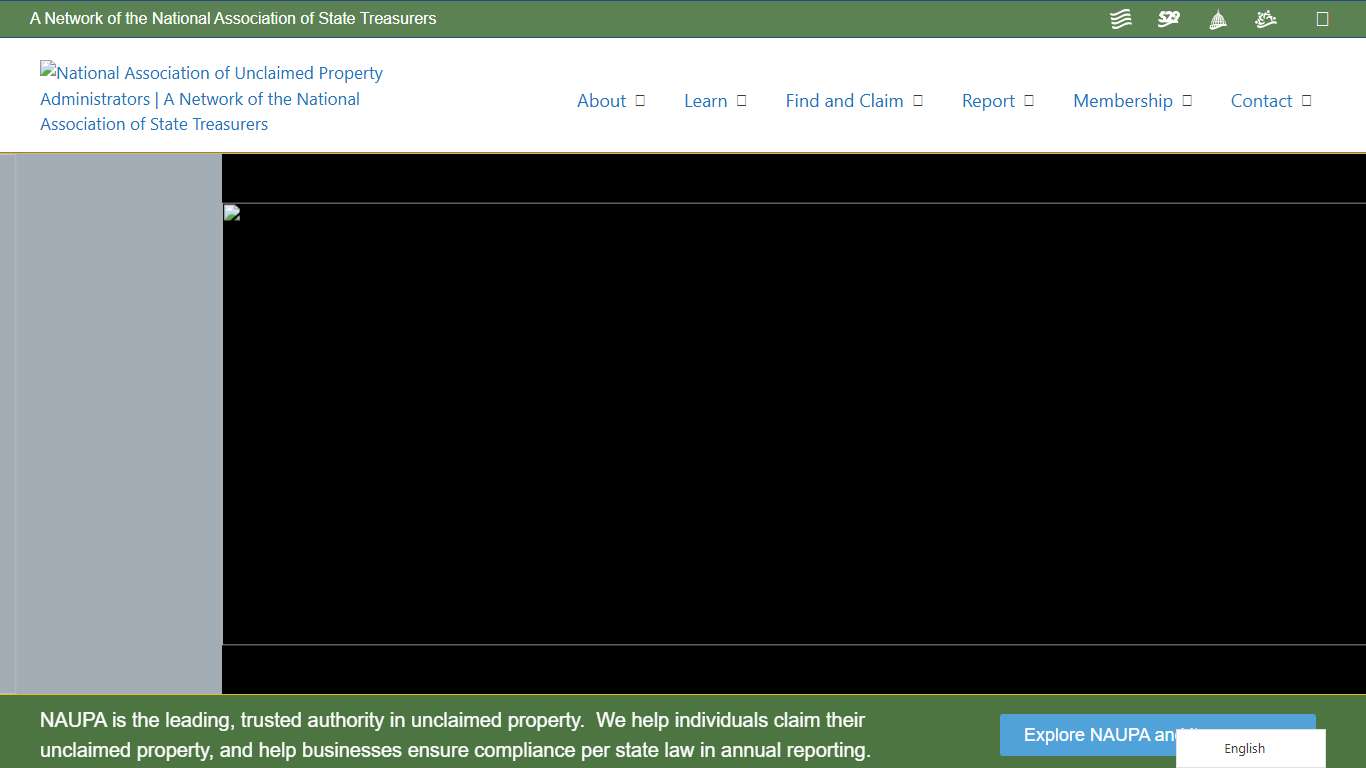Open the 529 College Savings network icon

1168,18
